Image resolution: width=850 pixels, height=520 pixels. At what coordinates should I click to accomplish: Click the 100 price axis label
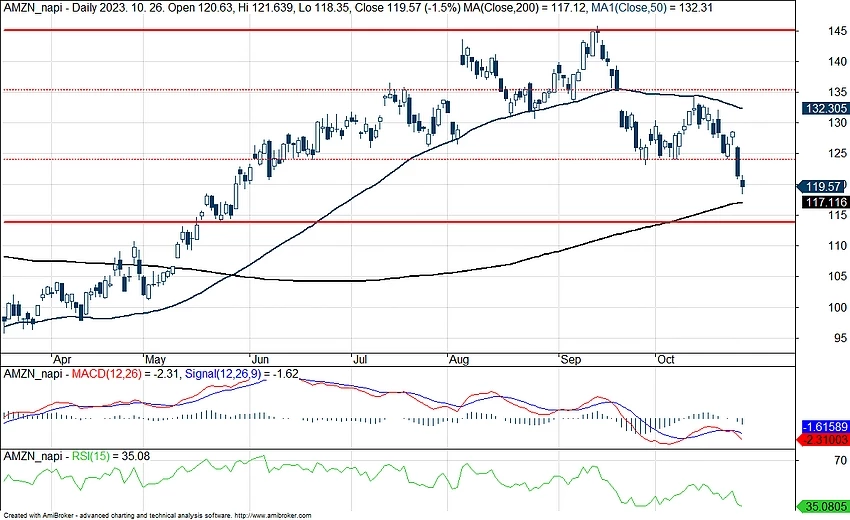(837, 307)
